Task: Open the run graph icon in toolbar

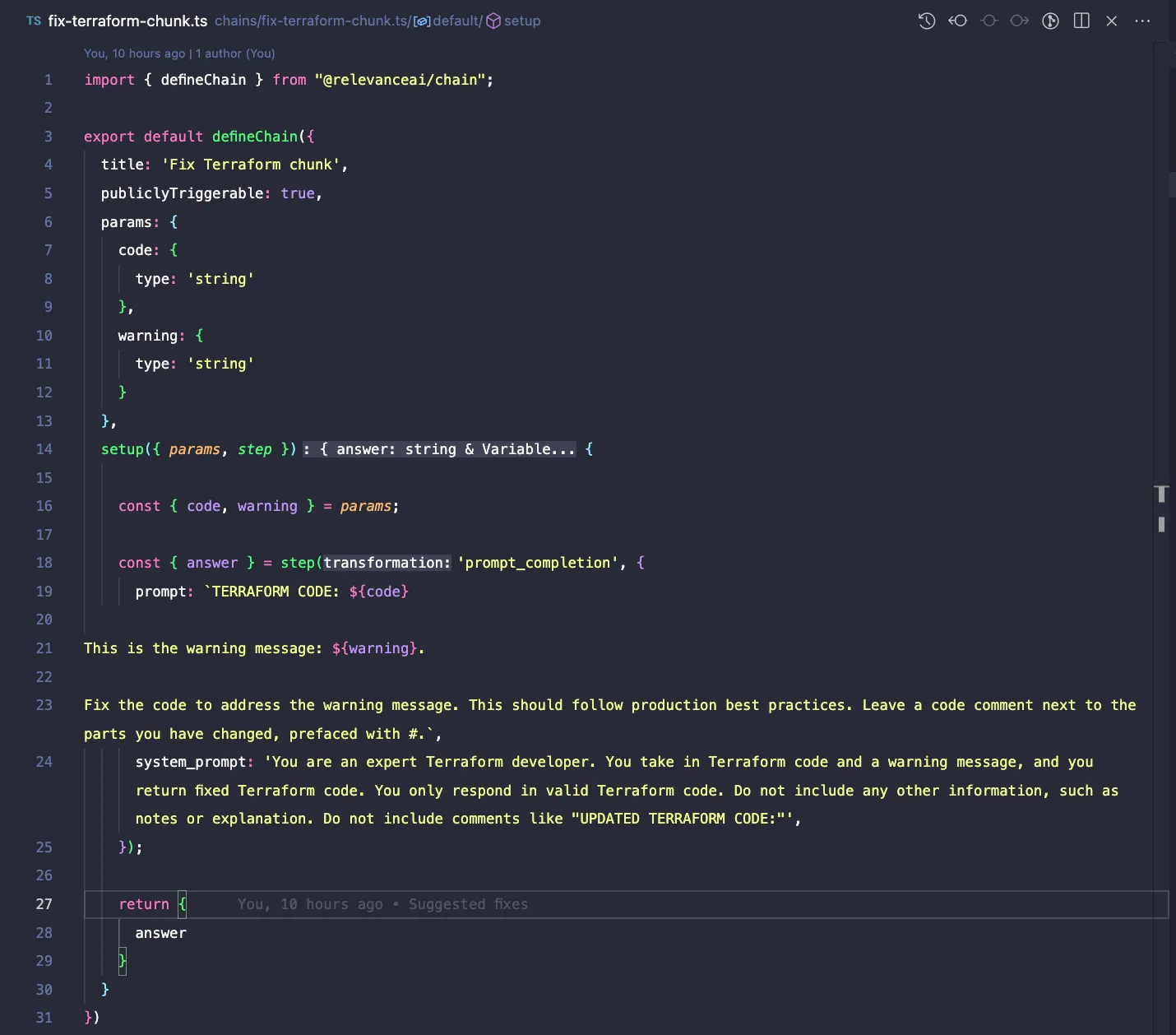Action: pyautogui.click(x=1050, y=21)
